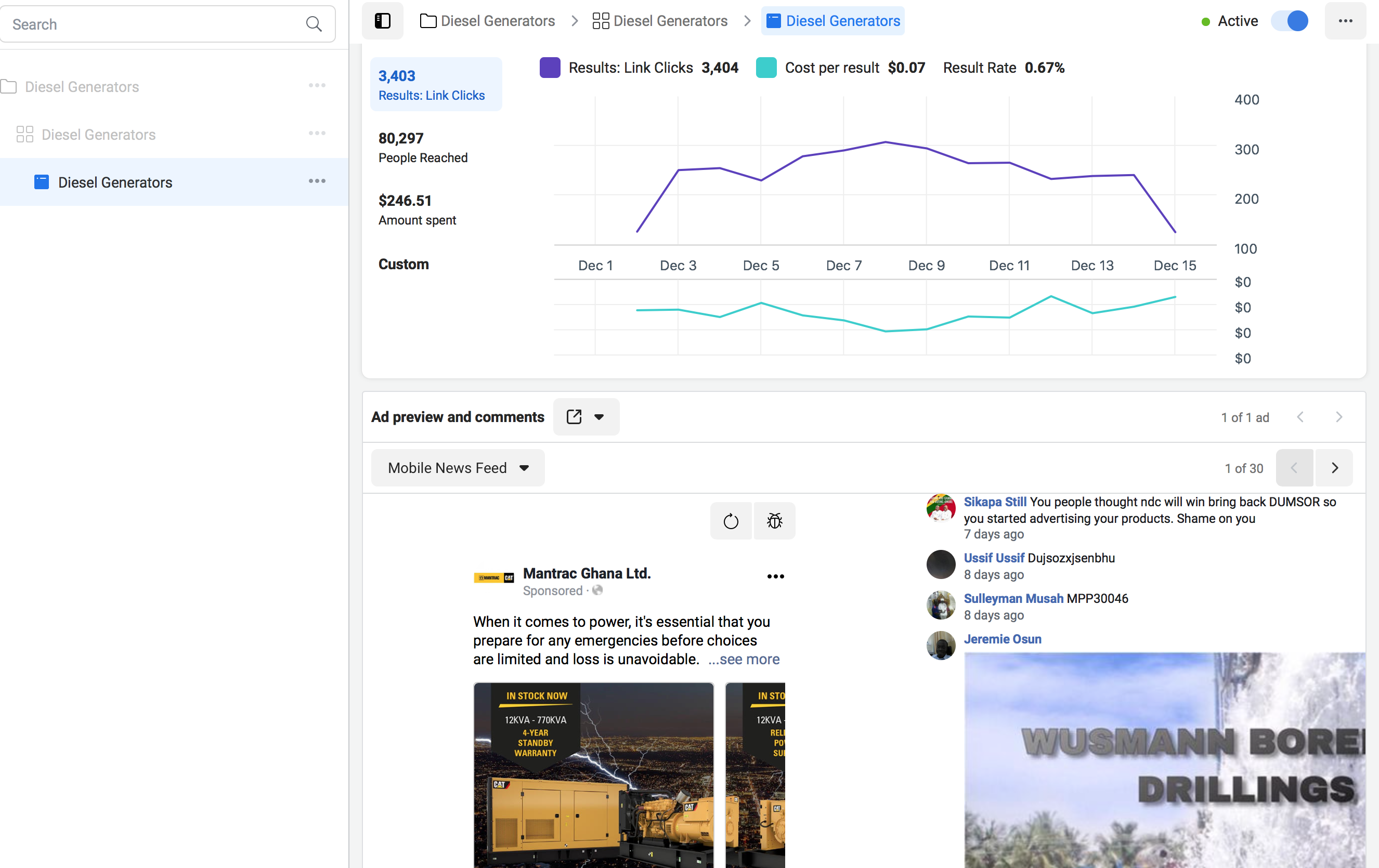Open the Diesel Generators campaign folder breadcrumb

pos(487,21)
